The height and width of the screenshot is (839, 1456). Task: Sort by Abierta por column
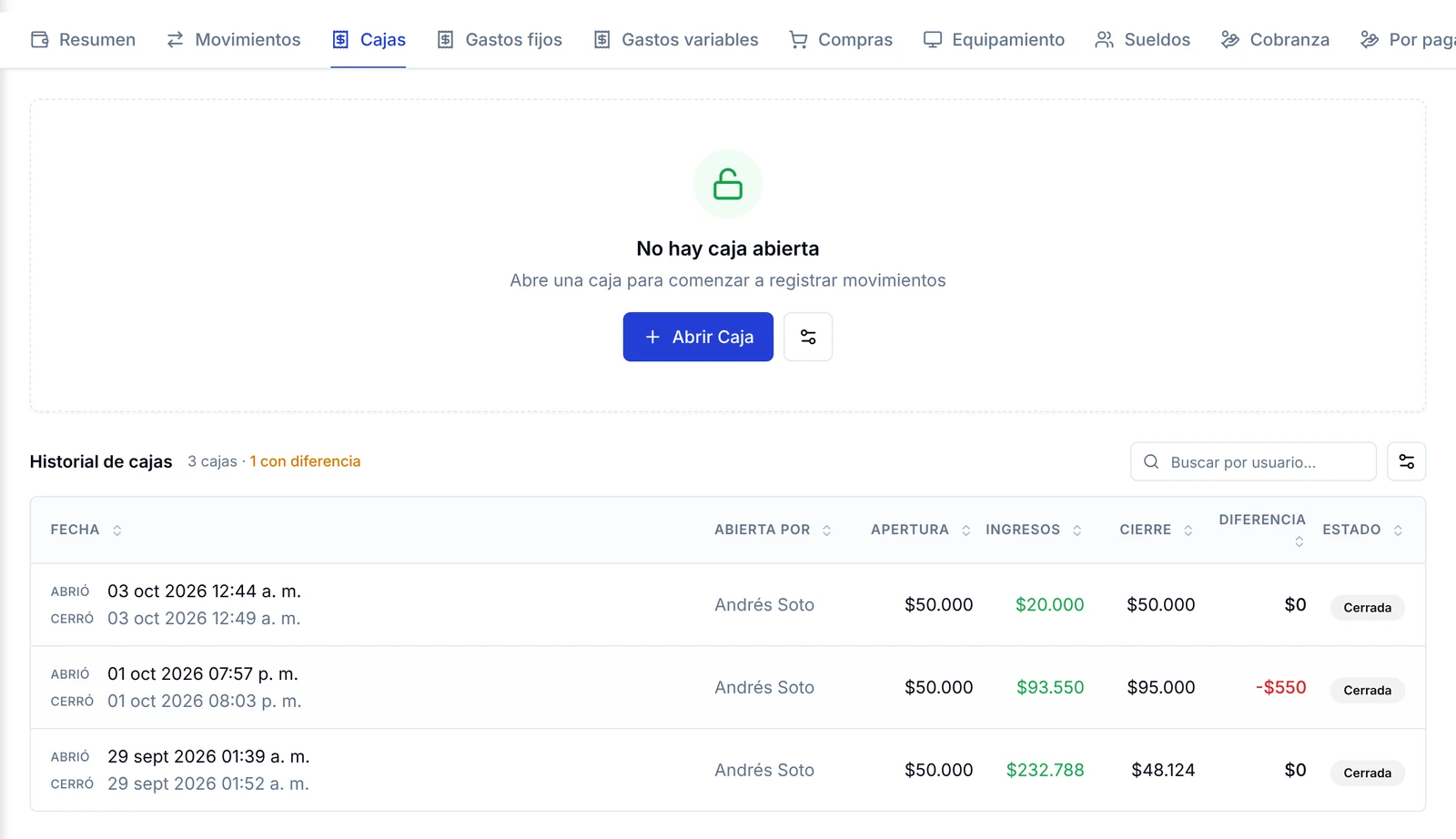pos(773,530)
